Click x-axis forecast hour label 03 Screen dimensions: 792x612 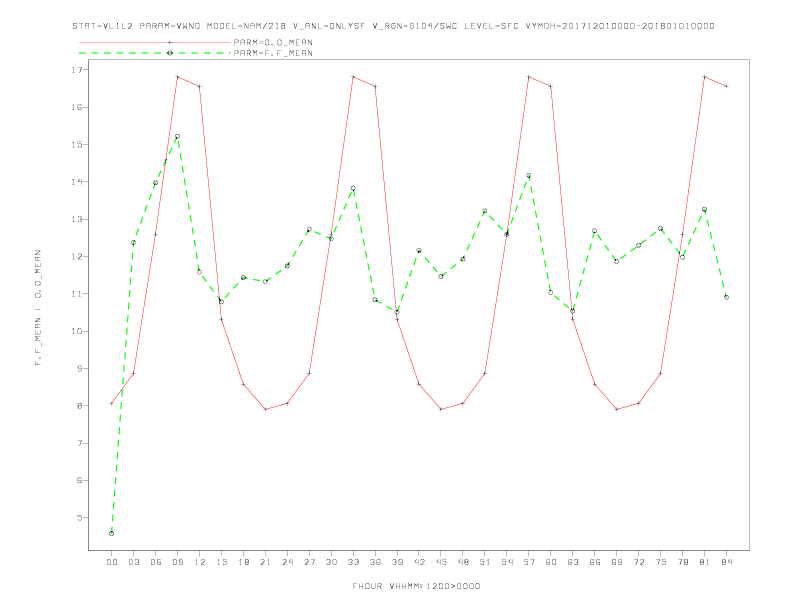click(133, 562)
